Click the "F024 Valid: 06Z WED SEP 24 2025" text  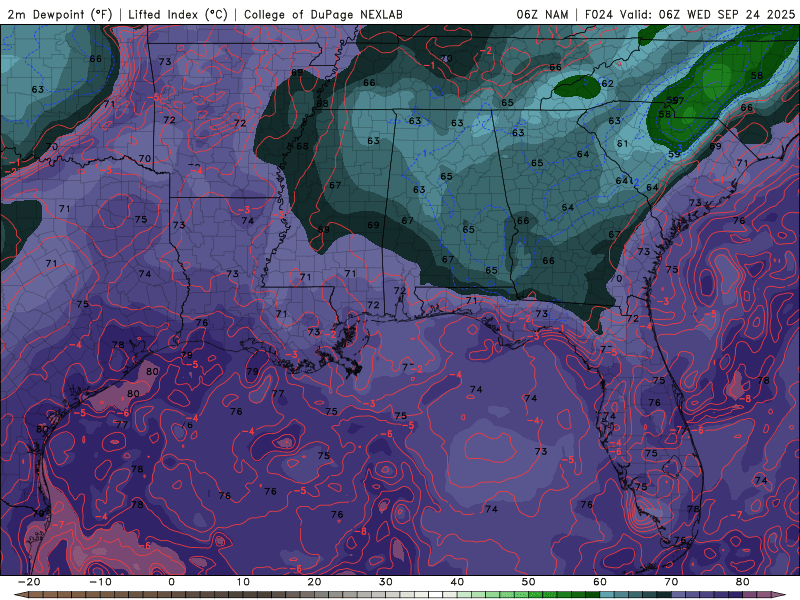[690, 14]
